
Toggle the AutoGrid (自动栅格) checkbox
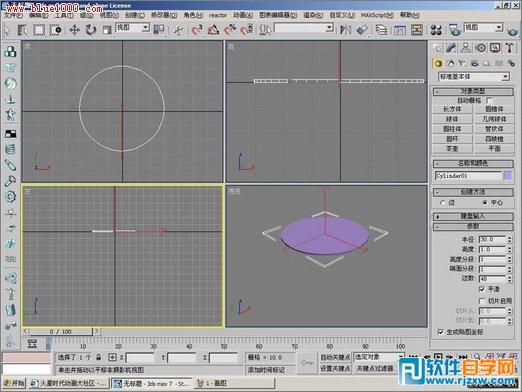pos(489,100)
